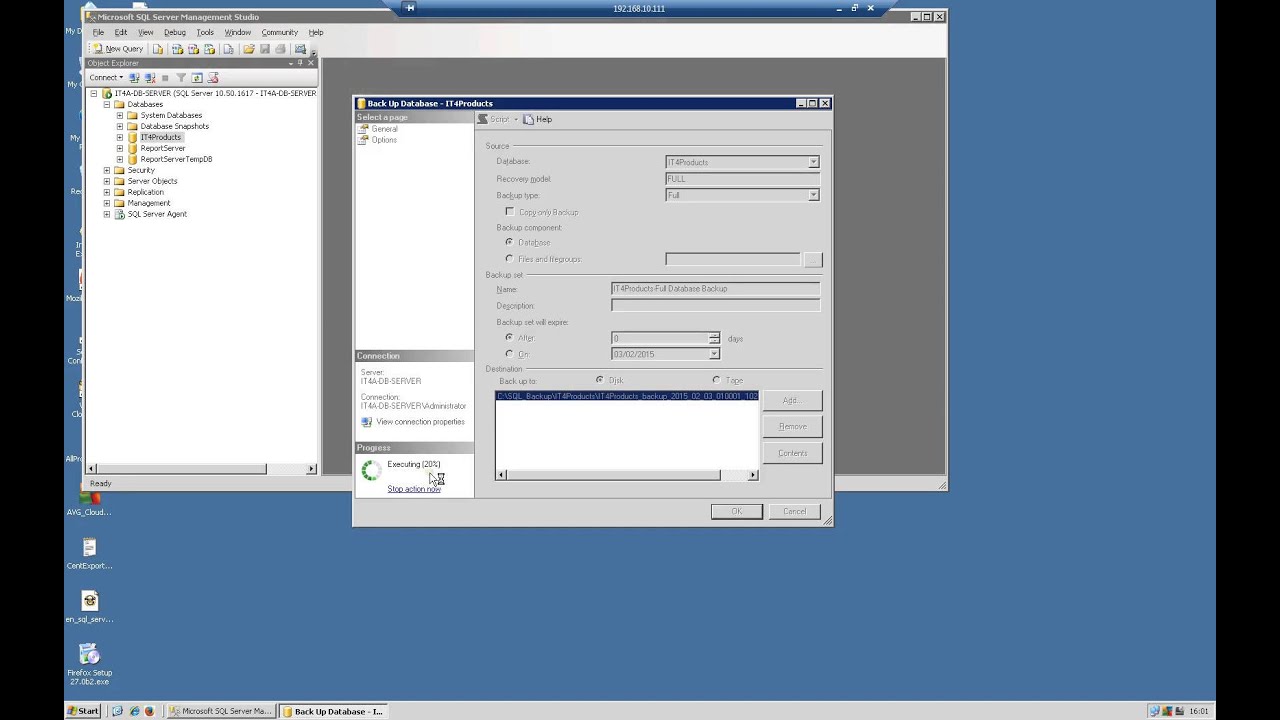Click the Object Explorer Filter funnel icon
Screen dimensions: 1280x720
pos(181,77)
